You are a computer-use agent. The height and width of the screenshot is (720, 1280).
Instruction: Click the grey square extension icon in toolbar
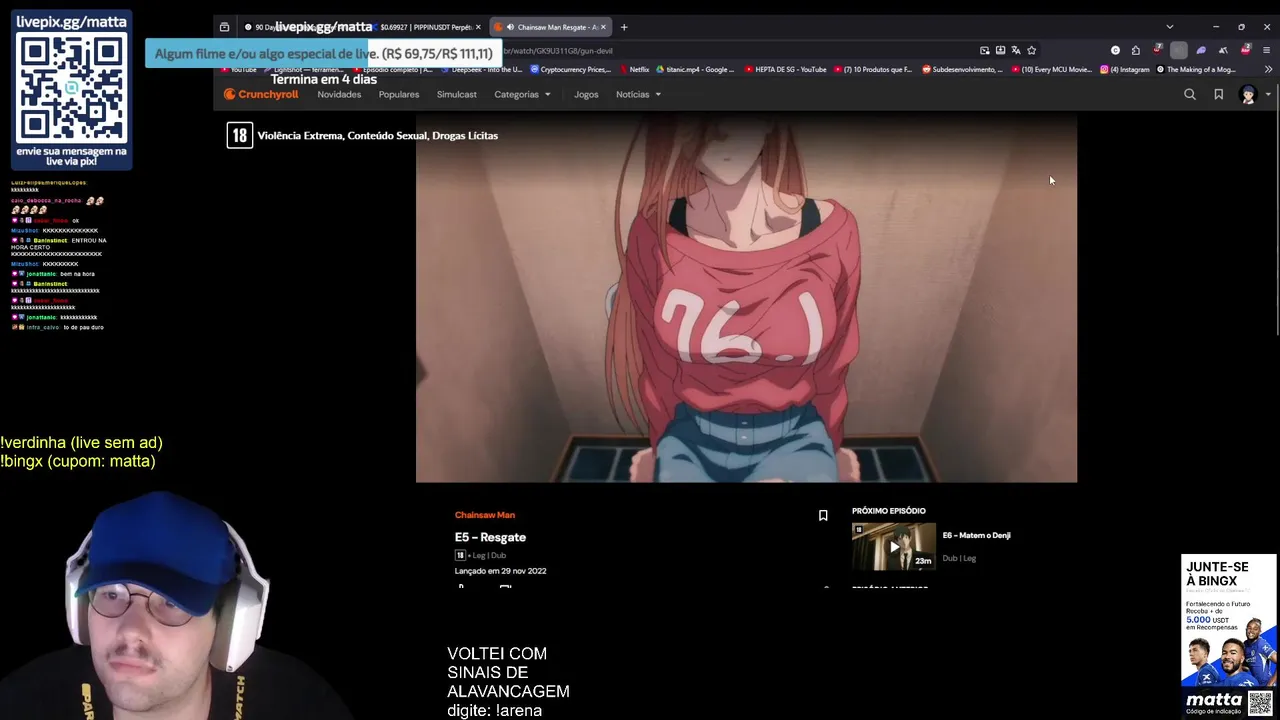(x=1179, y=50)
